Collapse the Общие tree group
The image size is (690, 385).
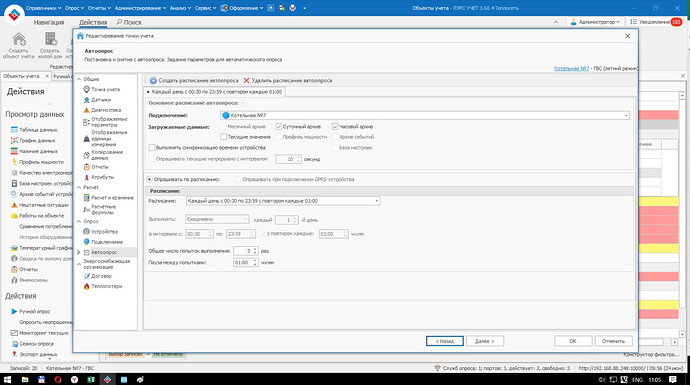[79, 79]
